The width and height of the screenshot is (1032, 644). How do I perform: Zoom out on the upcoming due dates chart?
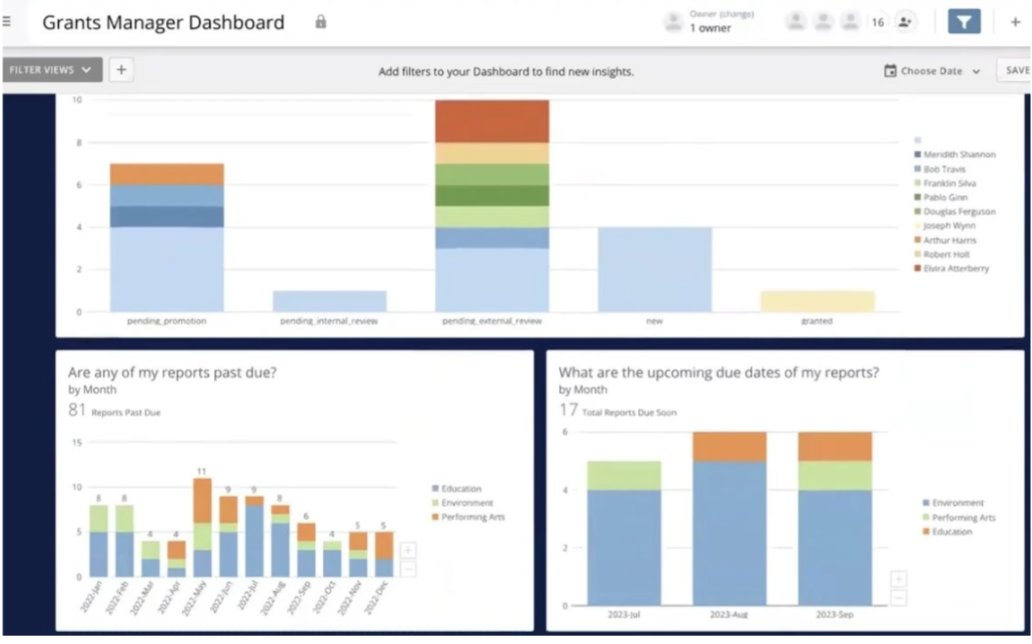click(x=898, y=597)
